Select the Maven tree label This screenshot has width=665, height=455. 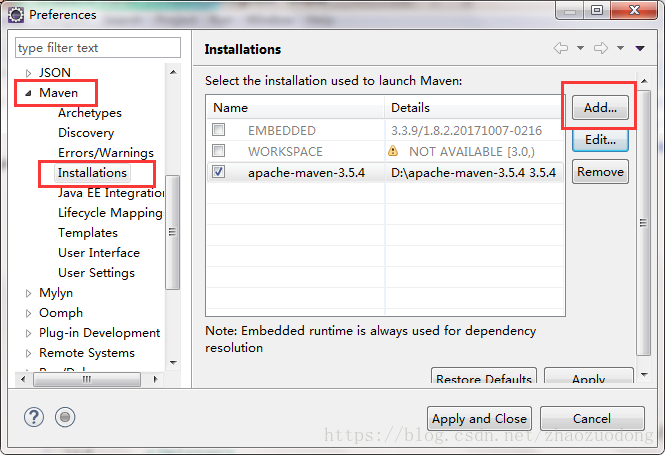[x=59, y=93]
